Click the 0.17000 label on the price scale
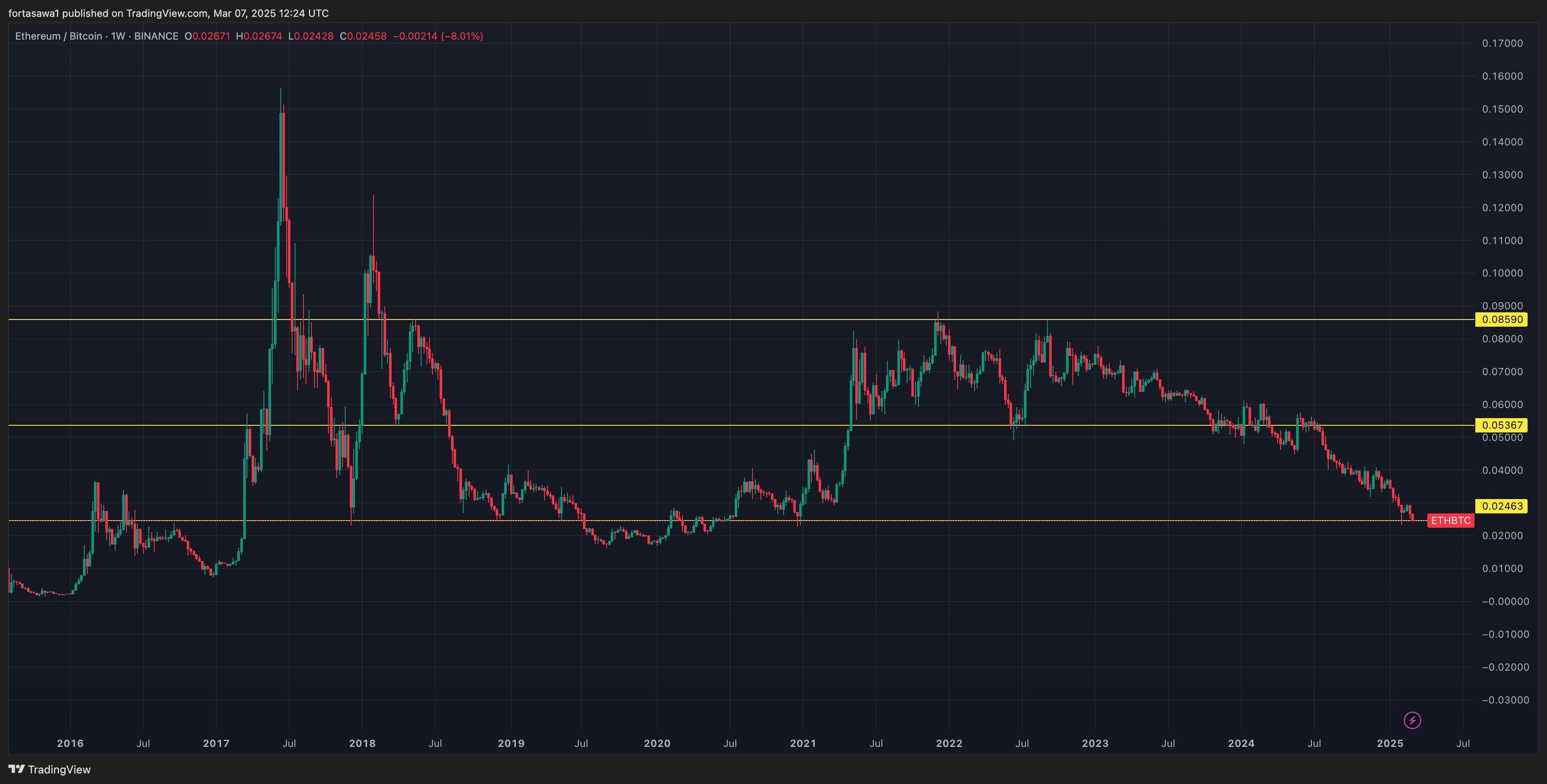1547x784 pixels. (1502, 43)
